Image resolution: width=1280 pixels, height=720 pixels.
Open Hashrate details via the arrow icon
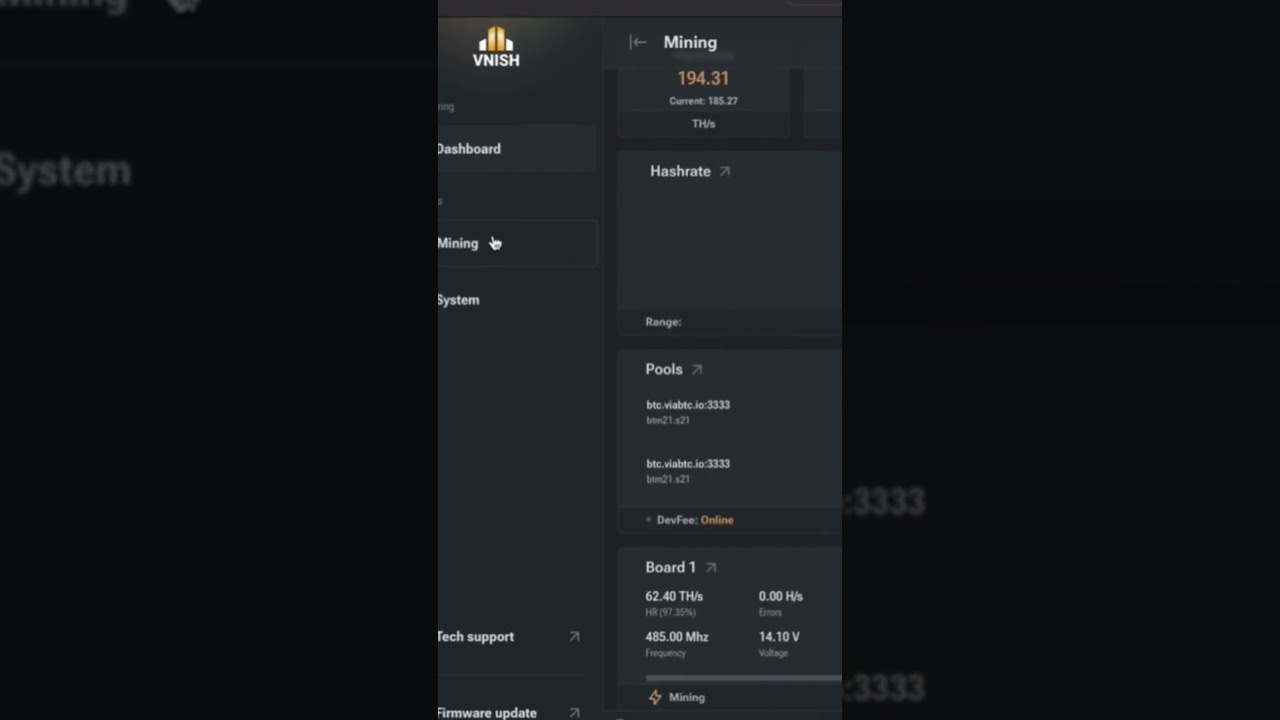[x=725, y=171]
